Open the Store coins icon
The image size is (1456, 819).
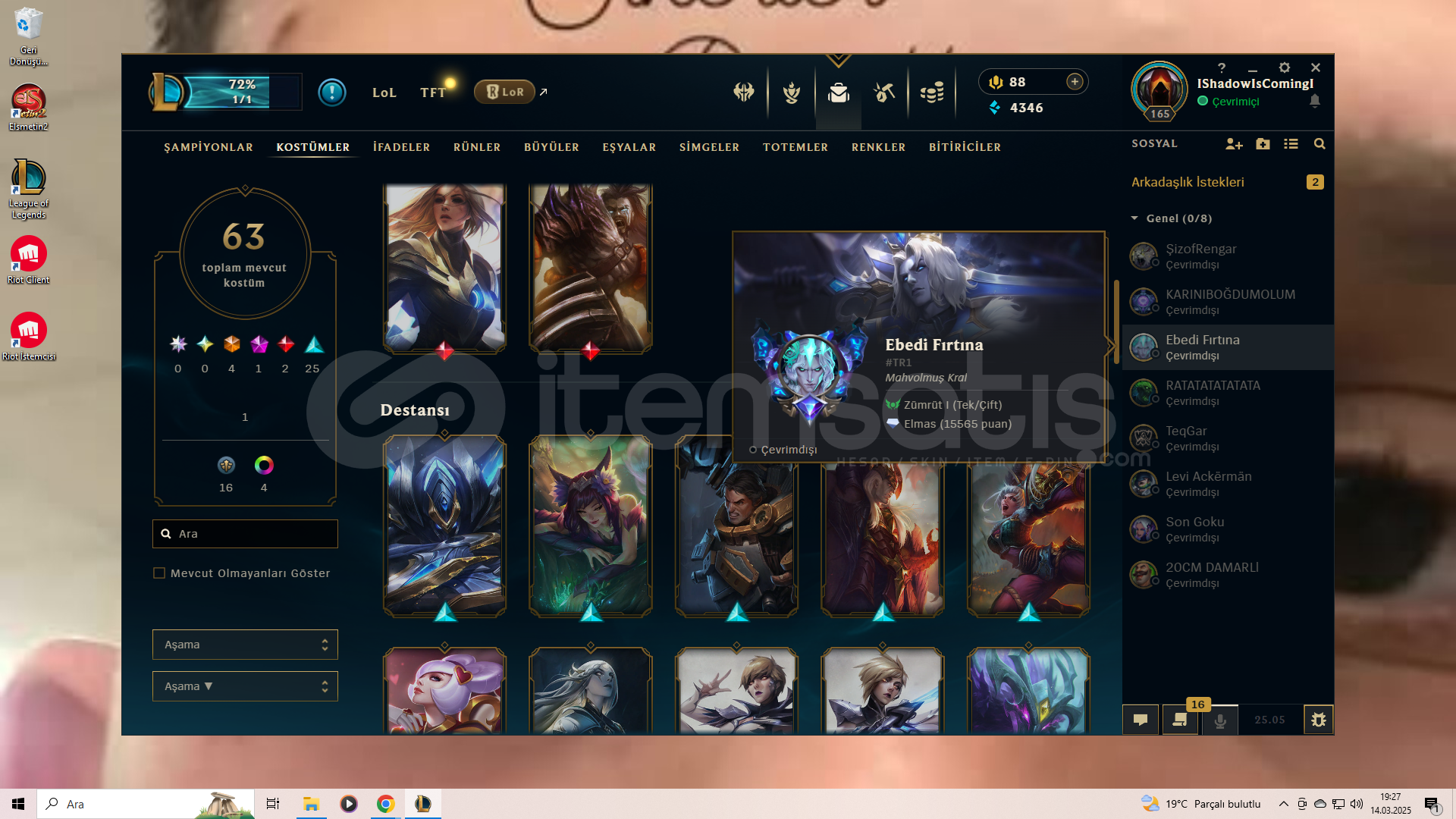(x=931, y=93)
